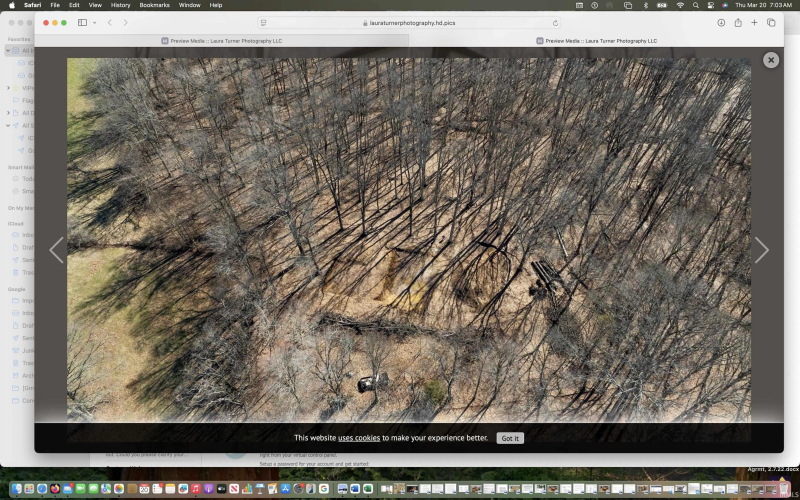Open the Help menu
800x500 pixels.
click(216, 5)
